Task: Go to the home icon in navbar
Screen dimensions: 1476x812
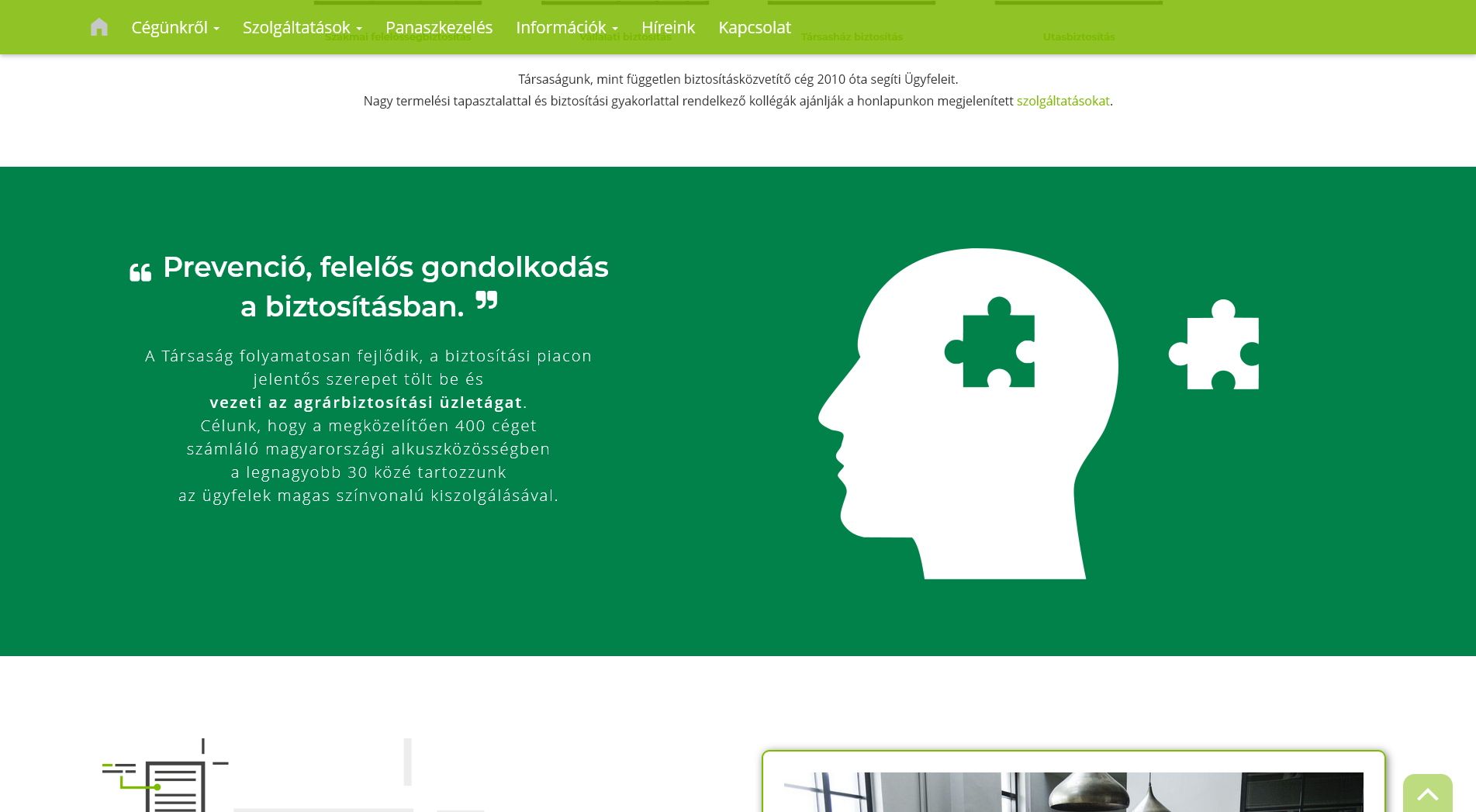Action: point(99,27)
